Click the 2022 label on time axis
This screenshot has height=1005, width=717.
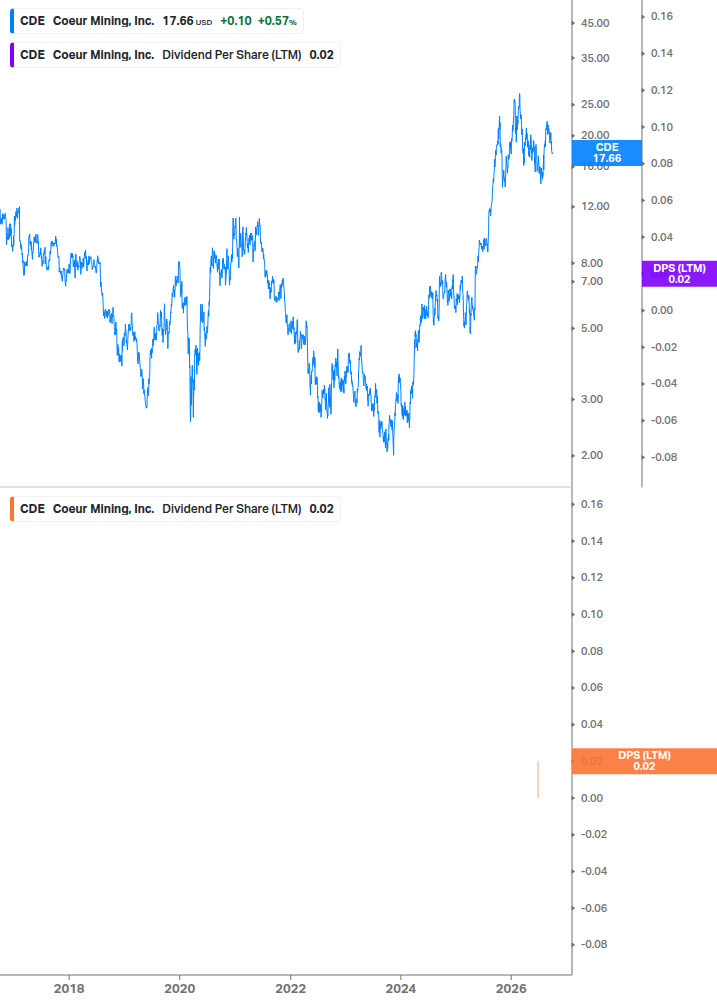pyautogui.click(x=290, y=988)
